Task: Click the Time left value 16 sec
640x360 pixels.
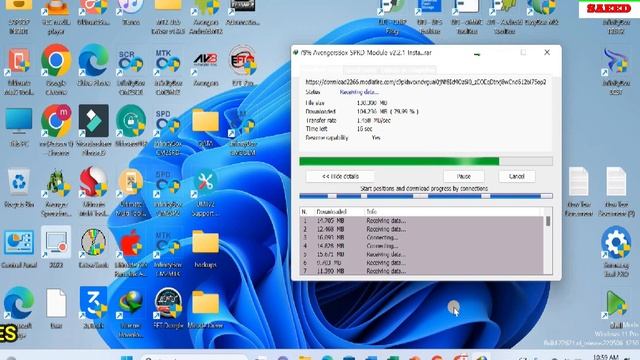Action: (364, 129)
